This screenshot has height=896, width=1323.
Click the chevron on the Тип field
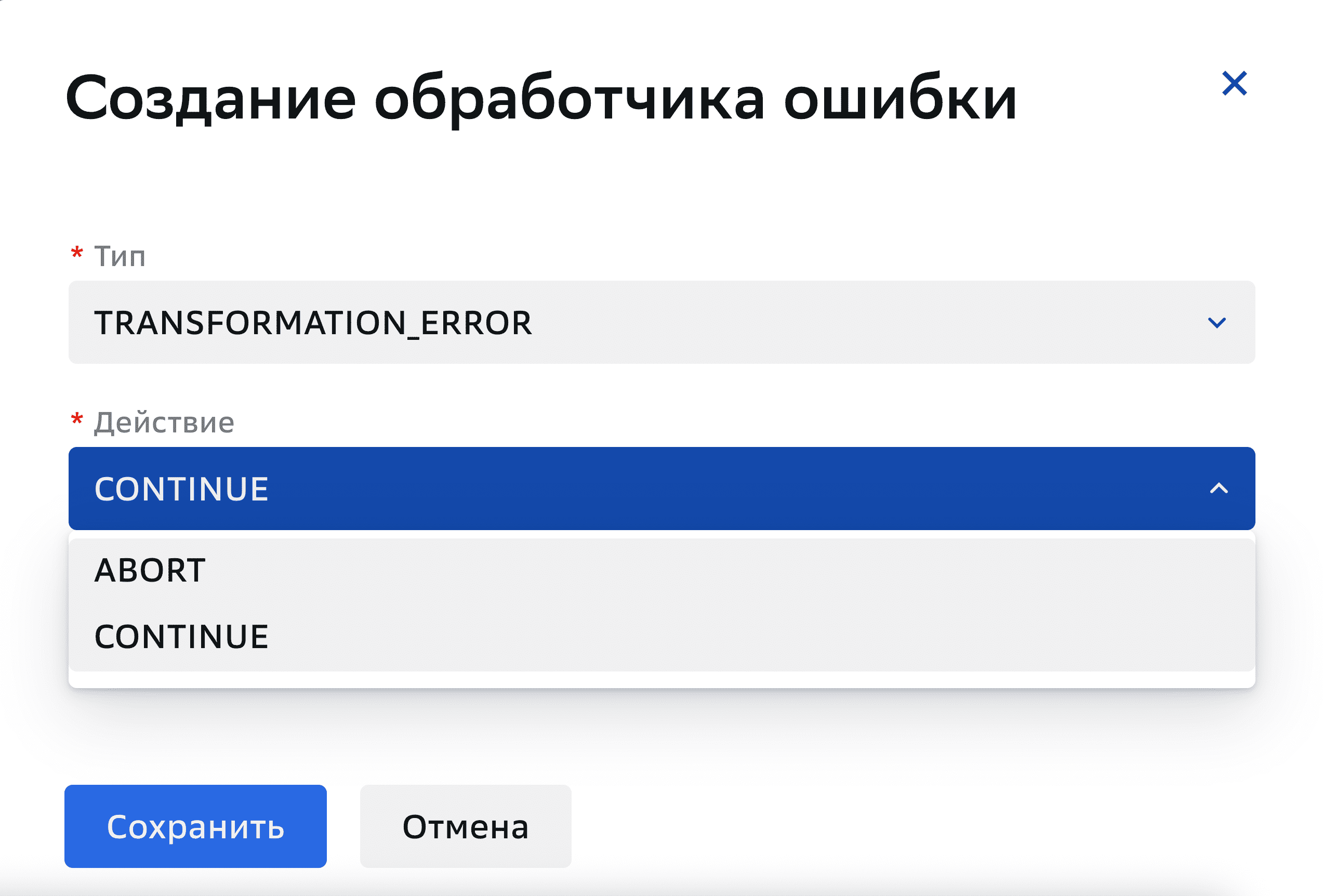pos(1218,322)
